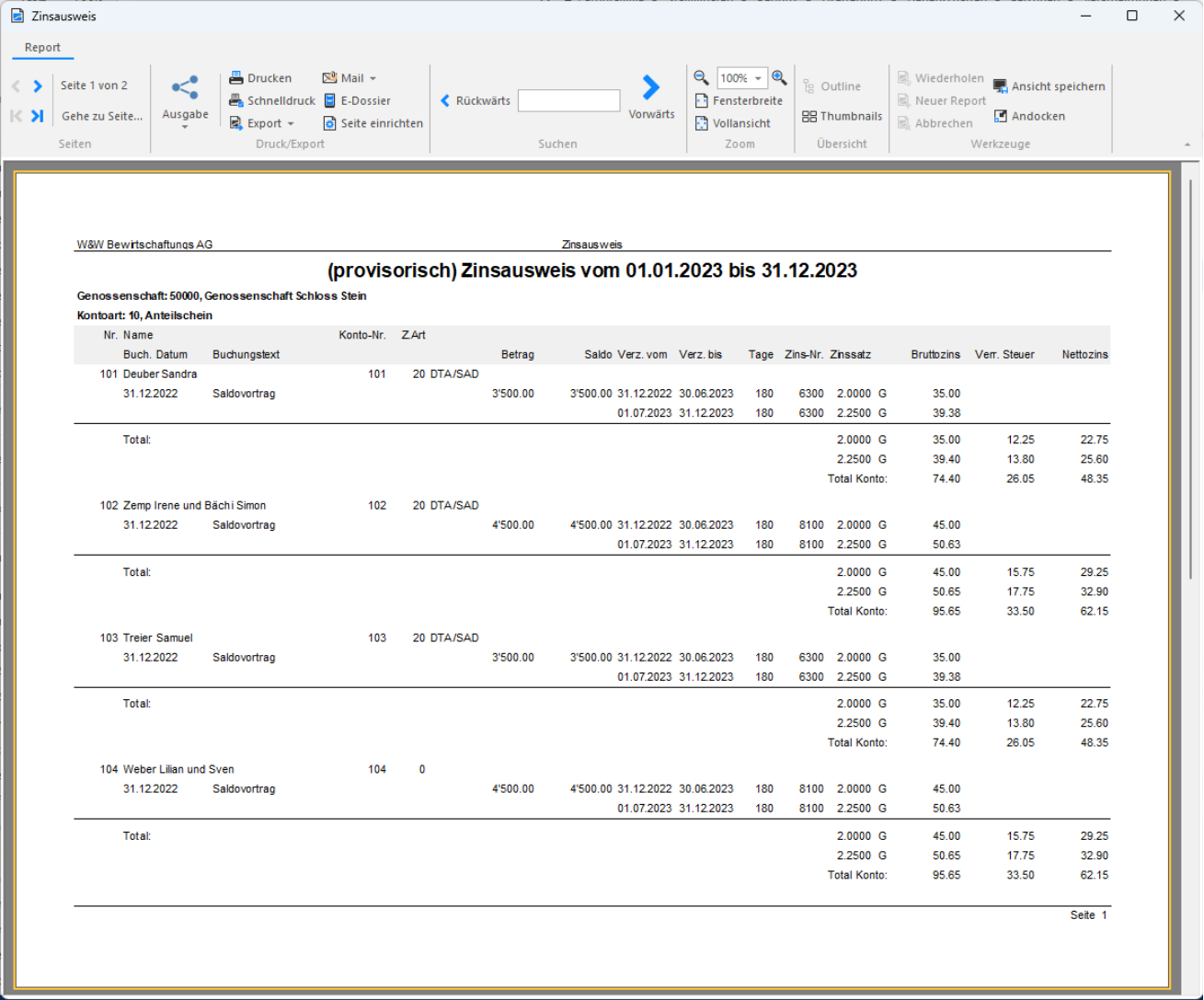Save view with Ansicht speichern
The width and height of the screenshot is (1204, 1000).
[1049, 86]
